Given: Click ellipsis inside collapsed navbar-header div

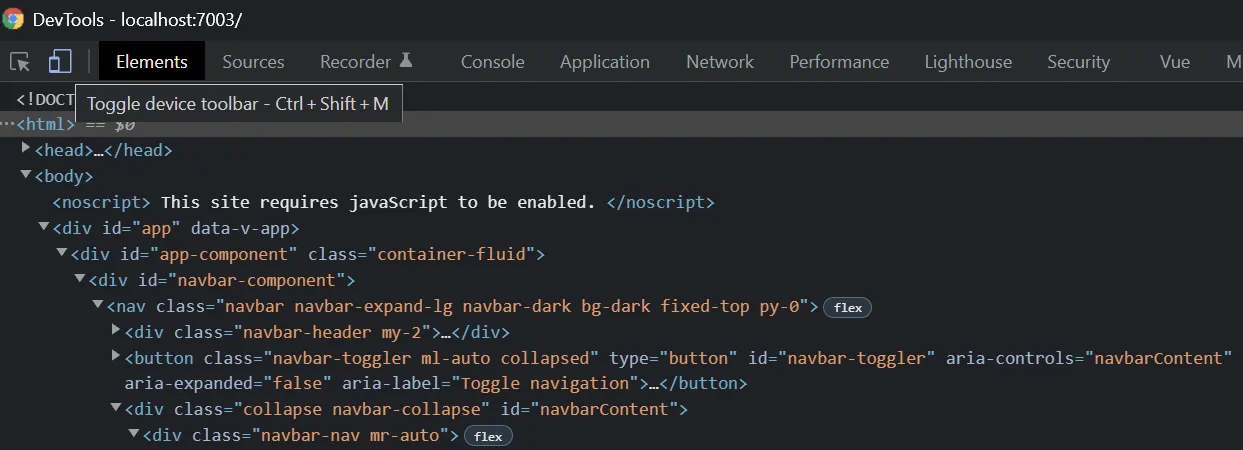Looking at the screenshot, I should [x=447, y=332].
